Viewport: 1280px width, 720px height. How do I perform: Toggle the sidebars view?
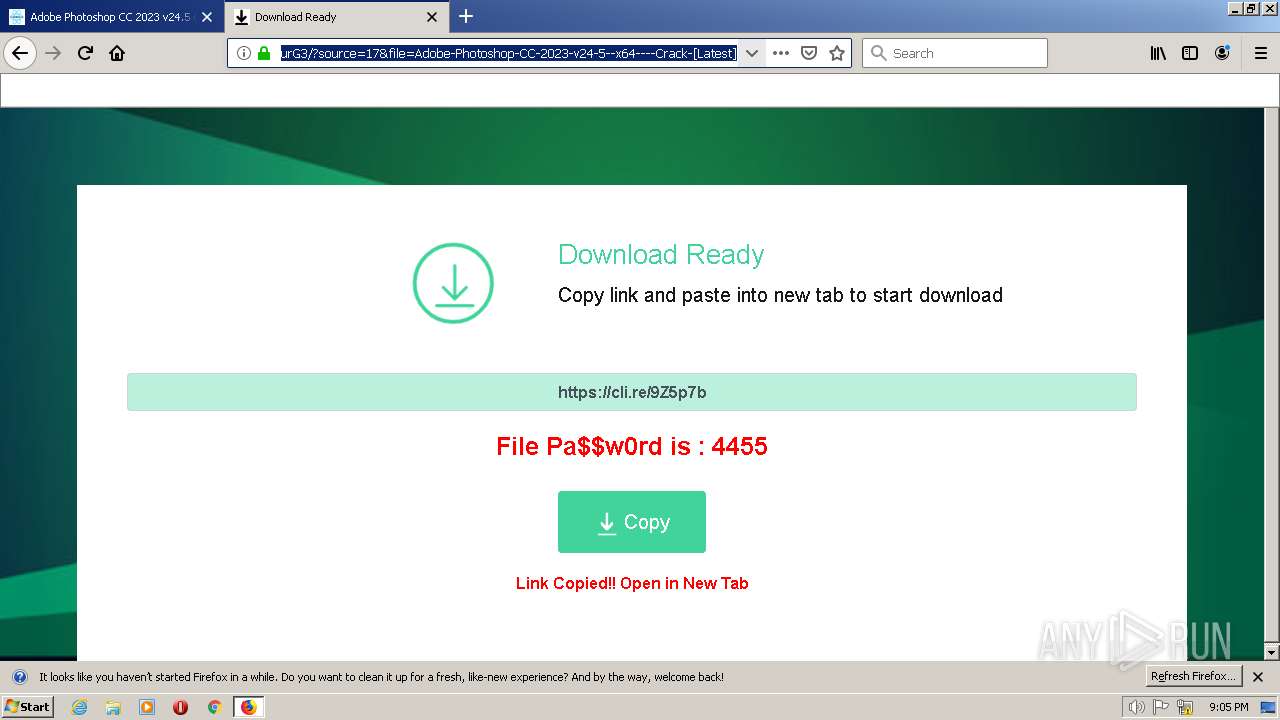point(1190,53)
